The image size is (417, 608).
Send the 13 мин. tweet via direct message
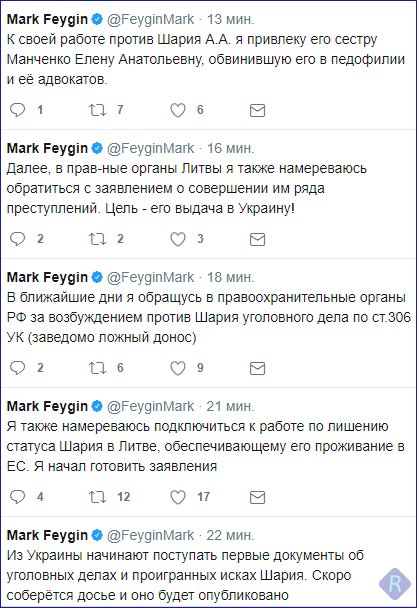(x=257, y=111)
